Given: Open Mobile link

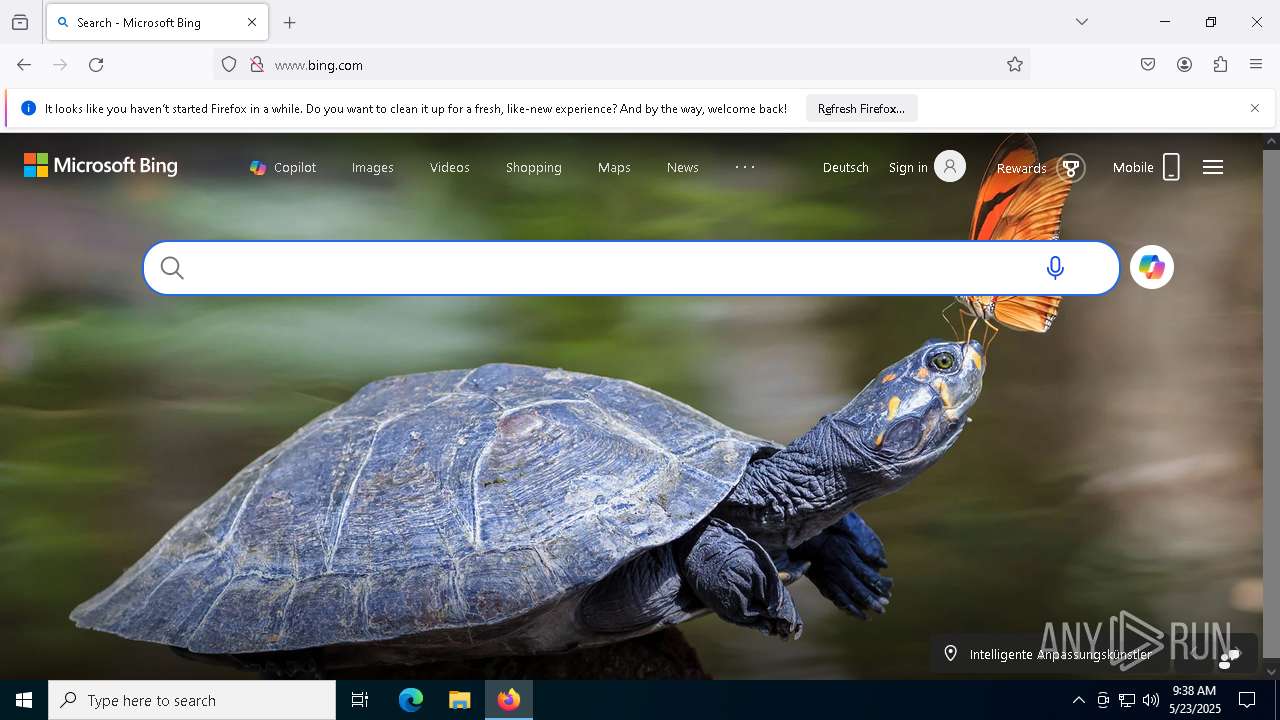Looking at the screenshot, I should pos(1133,167).
